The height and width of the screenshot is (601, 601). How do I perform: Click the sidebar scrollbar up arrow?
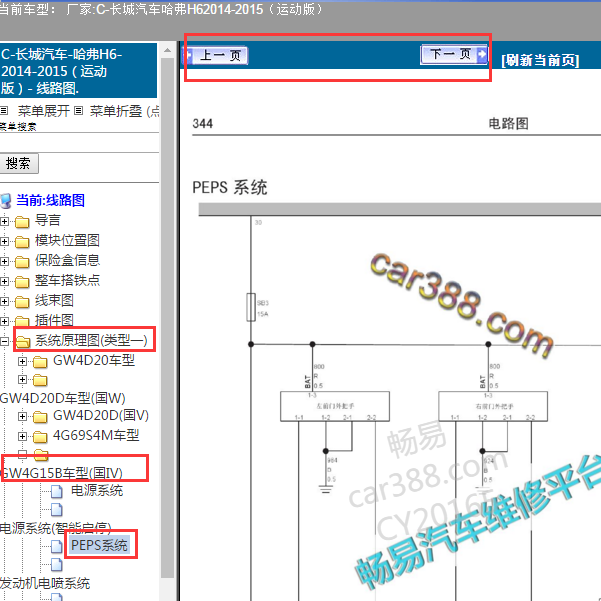(x=167, y=50)
